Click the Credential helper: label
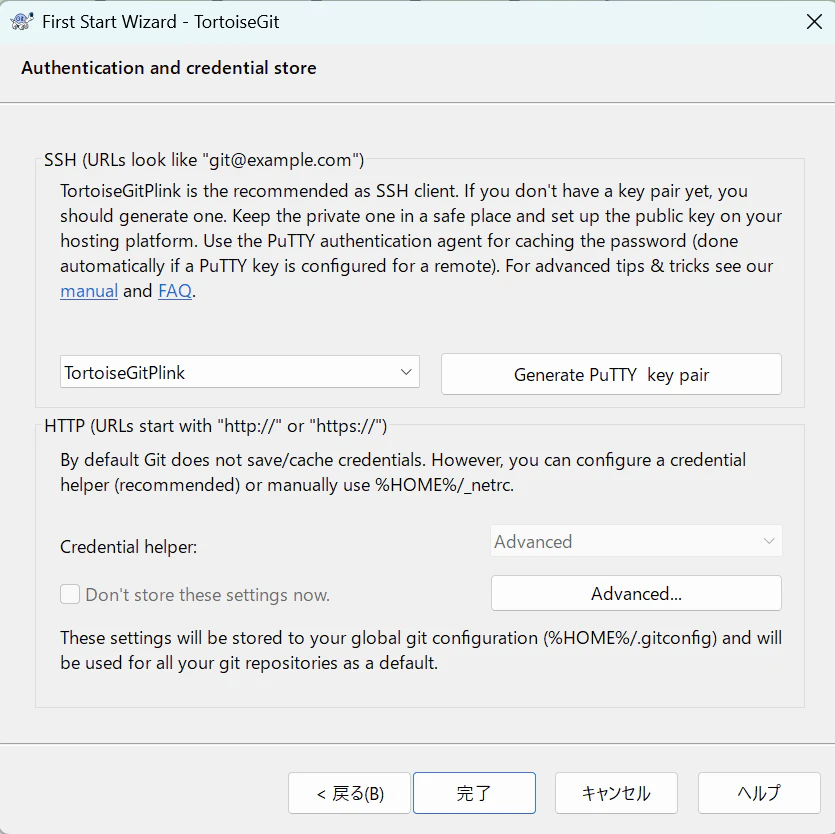This screenshot has height=834, width=835. pos(128,547)
